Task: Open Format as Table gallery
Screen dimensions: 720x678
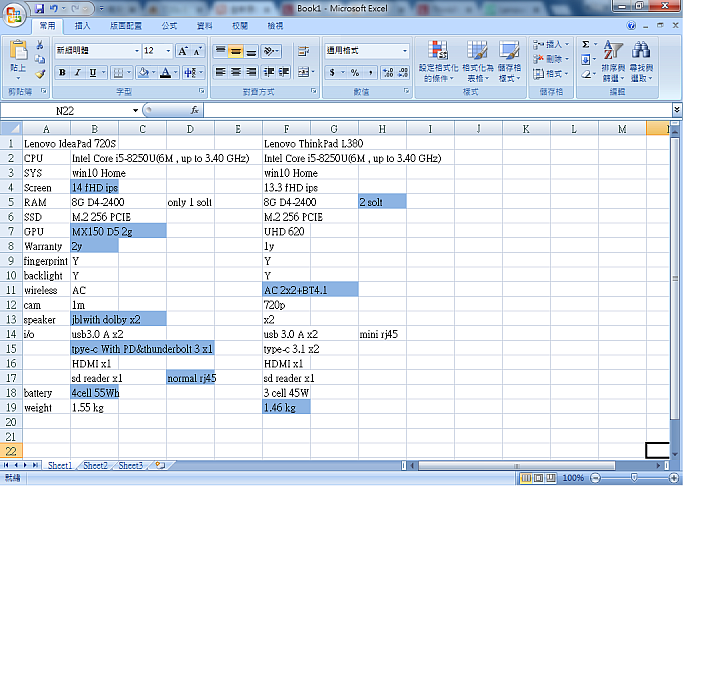Action: (478, 62)
